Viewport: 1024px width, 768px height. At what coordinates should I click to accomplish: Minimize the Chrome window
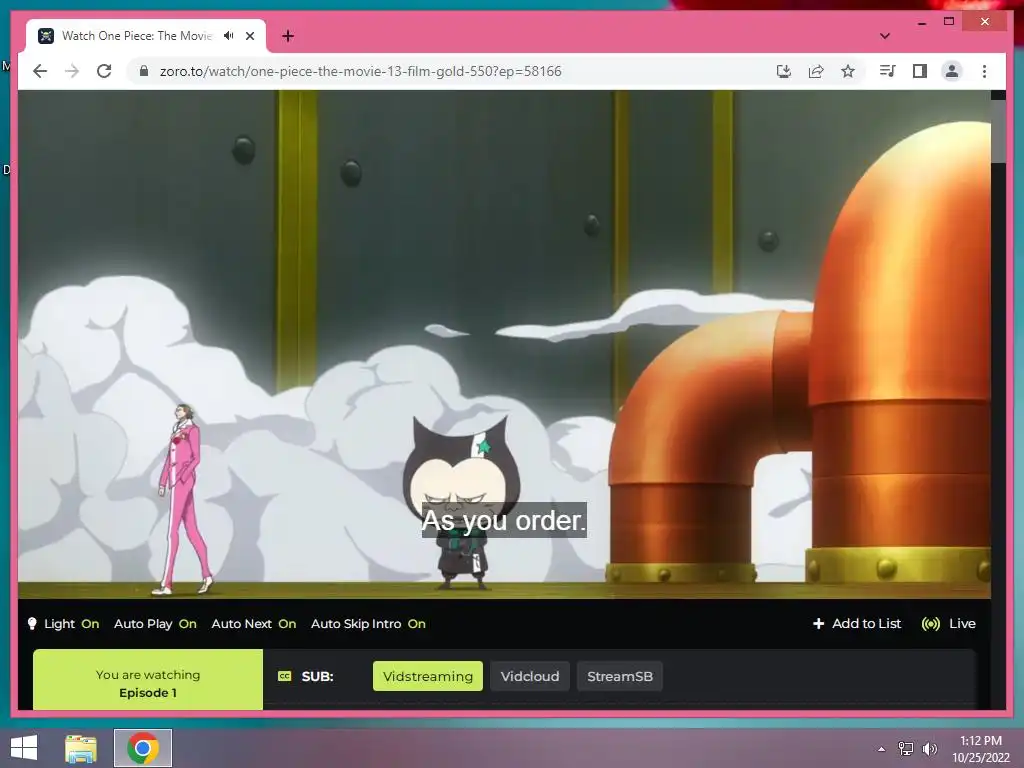[x=921, y=22]
